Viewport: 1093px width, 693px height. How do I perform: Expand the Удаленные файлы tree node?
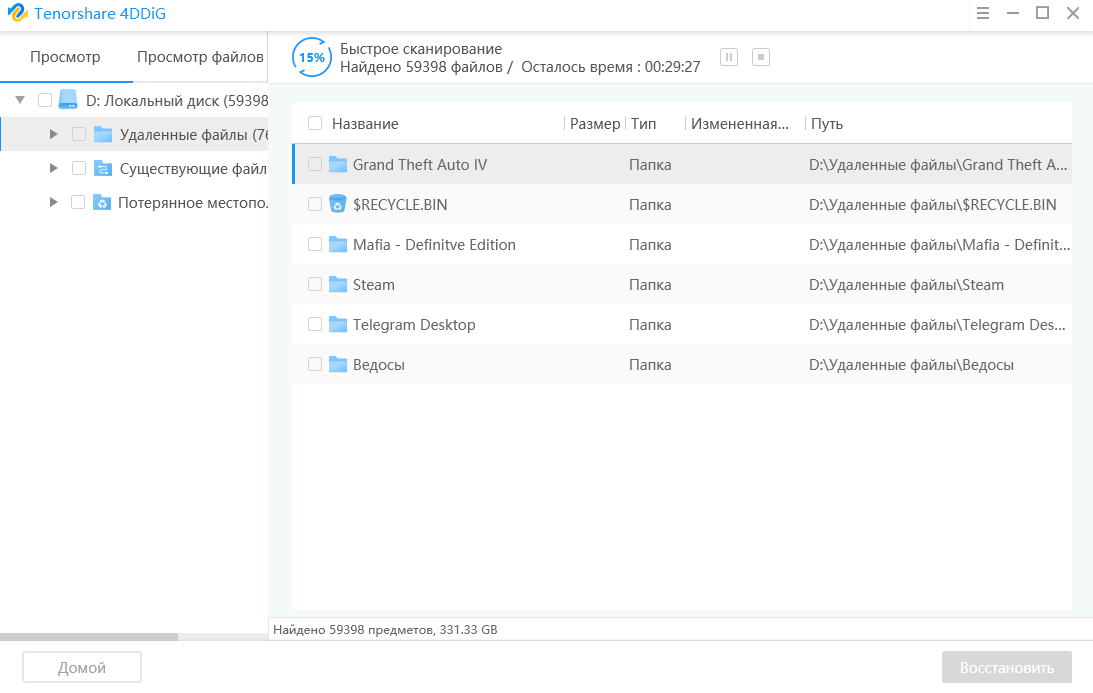pyautogui.click(x=54, y=134)
